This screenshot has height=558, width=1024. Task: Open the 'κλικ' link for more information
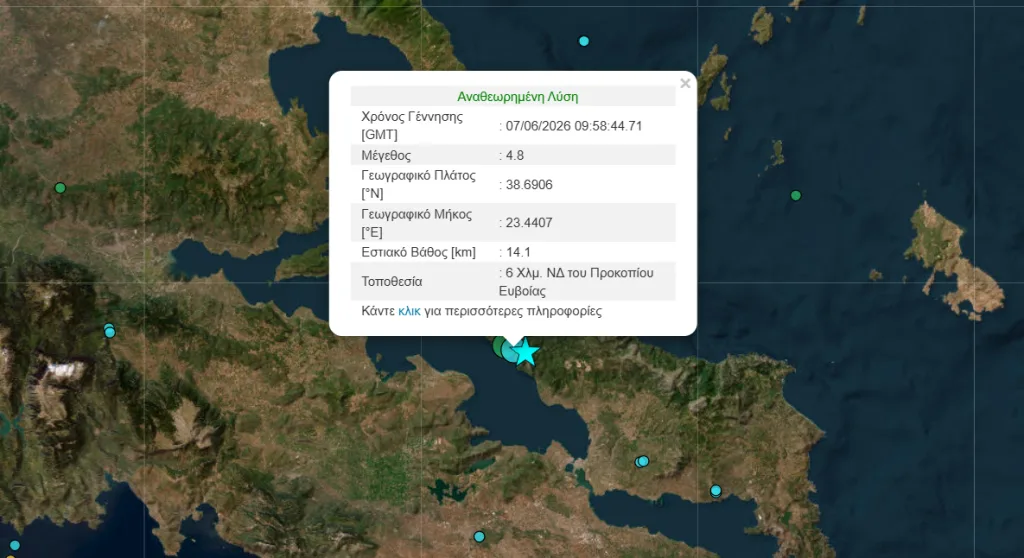tap(409, 311)
